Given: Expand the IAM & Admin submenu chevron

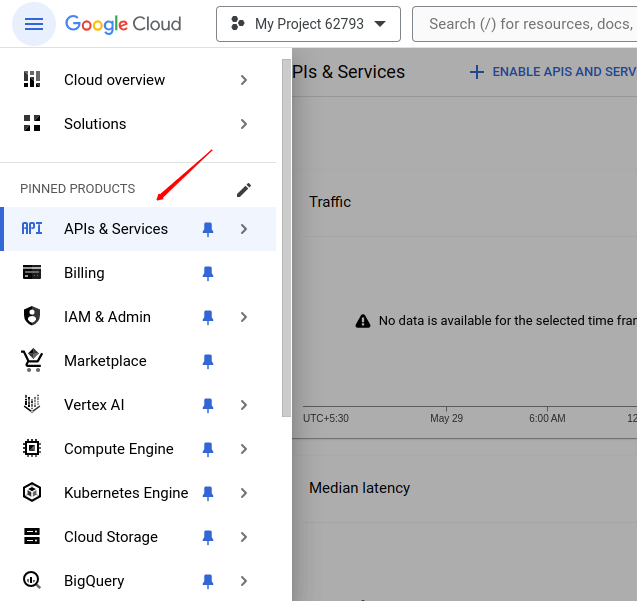Looking at the screenshot, I should (244, 317).
